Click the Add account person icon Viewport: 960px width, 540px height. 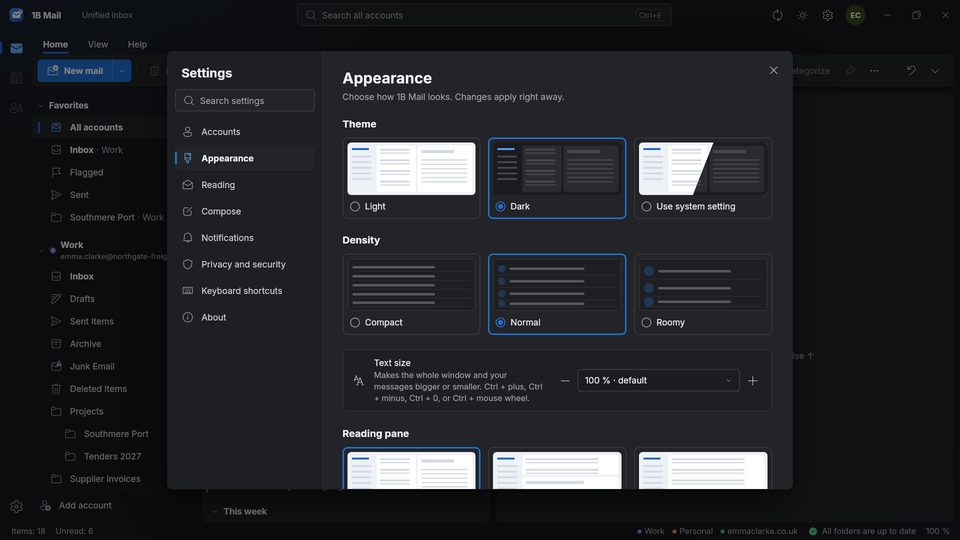[x=45, y=506]
